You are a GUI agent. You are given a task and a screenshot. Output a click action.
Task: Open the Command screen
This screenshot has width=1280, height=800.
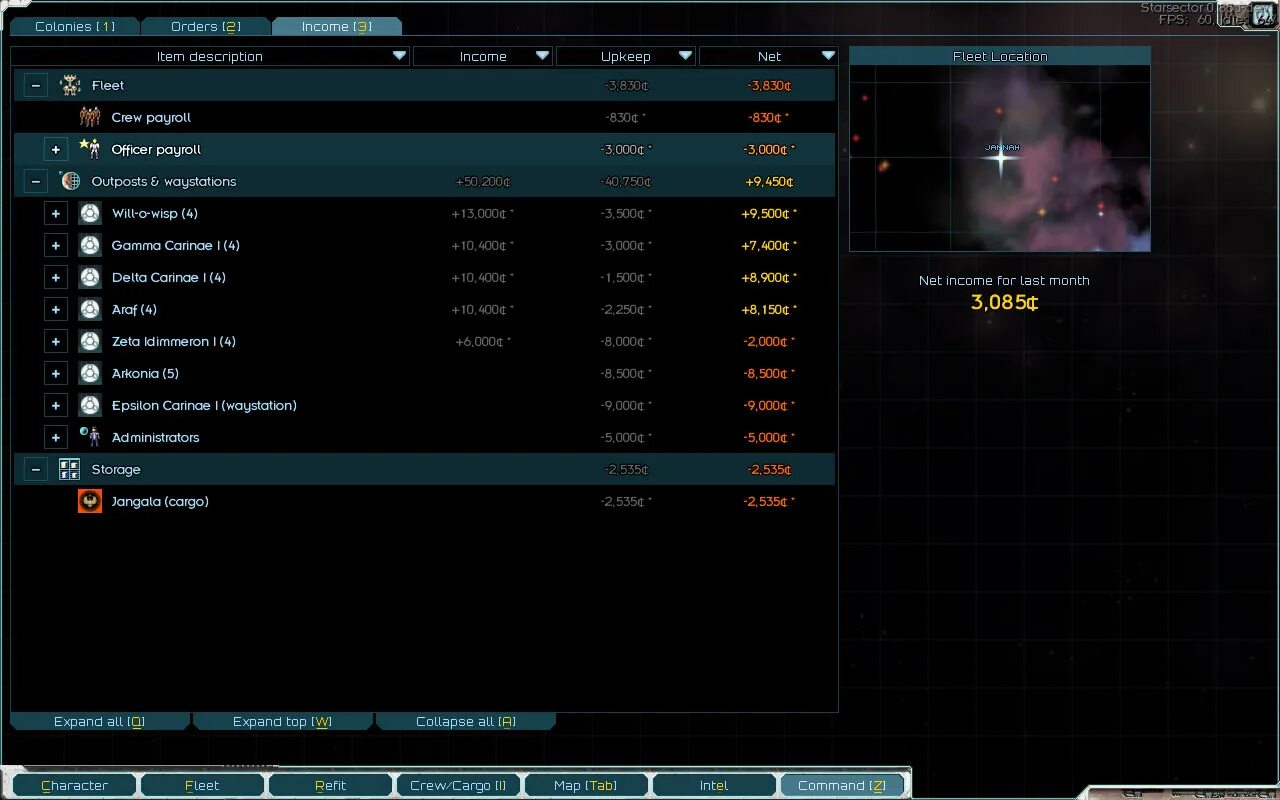pyautogui.click(x=842, y=786)
